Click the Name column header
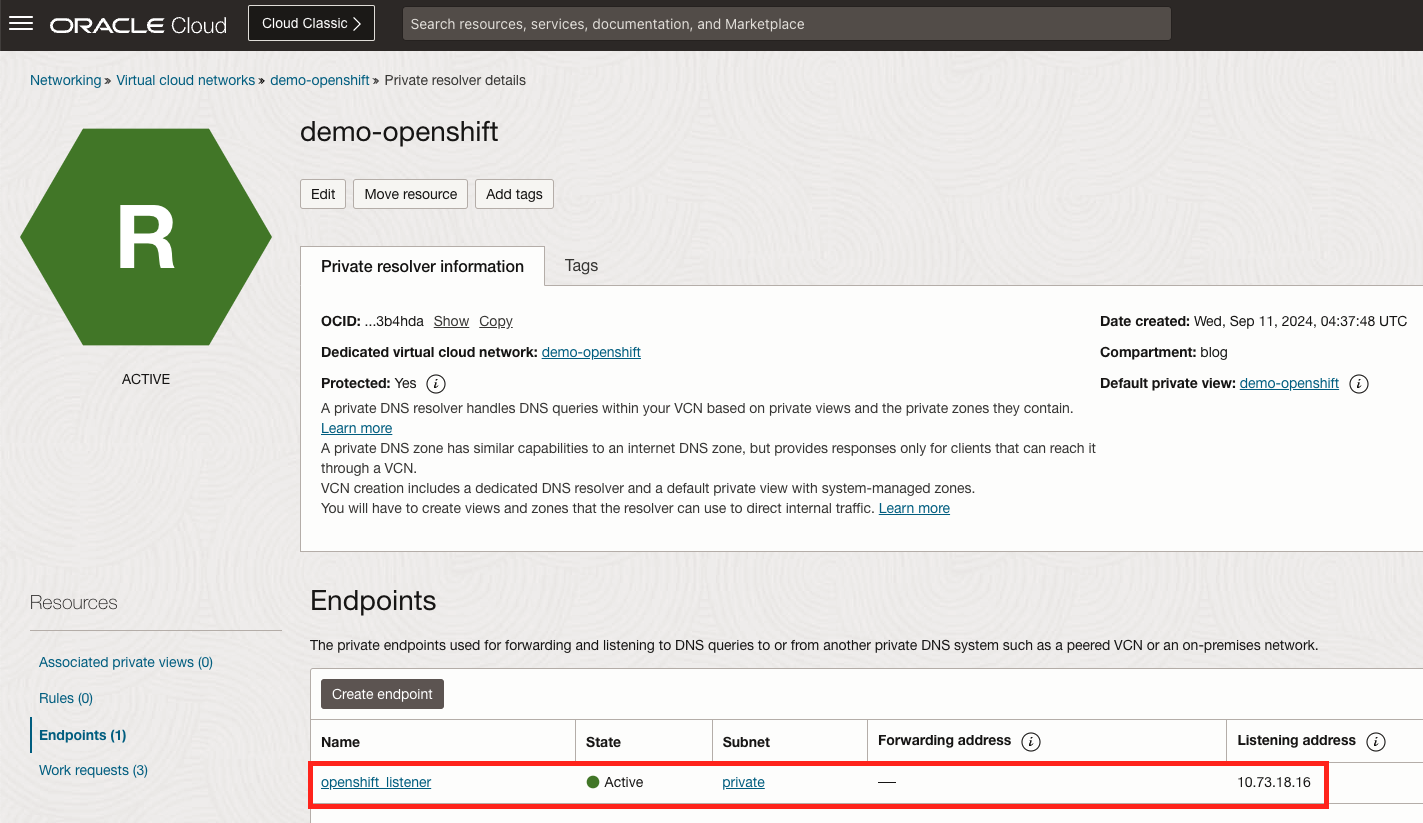This screenshot has height=823, width=1423. coord(340,742)
